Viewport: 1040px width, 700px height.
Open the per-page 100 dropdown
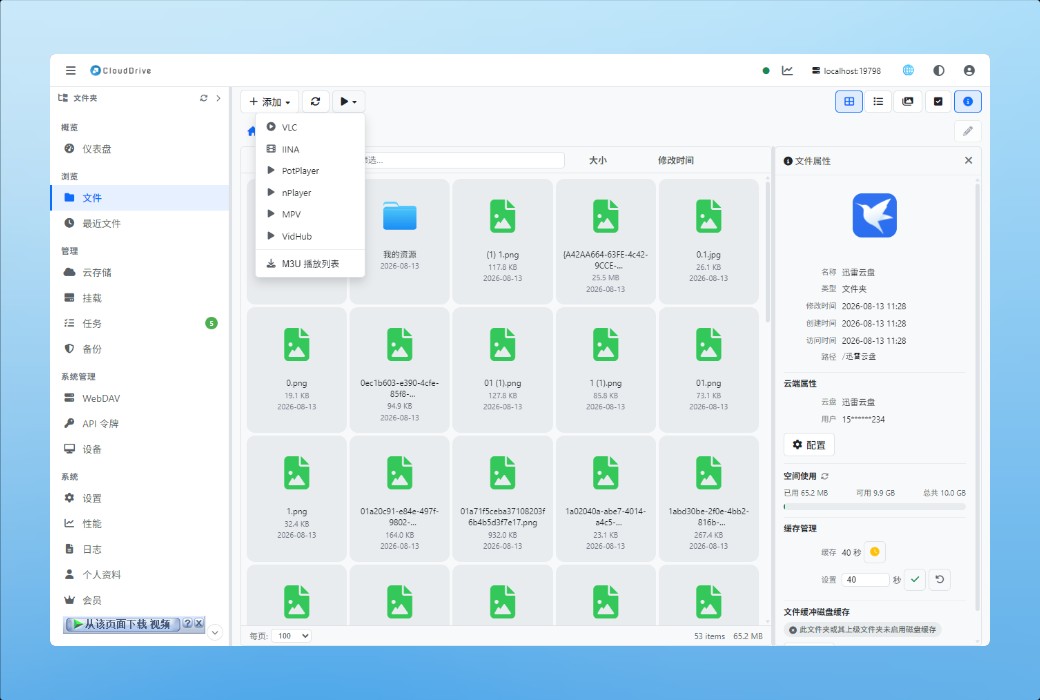coord(291,636)
